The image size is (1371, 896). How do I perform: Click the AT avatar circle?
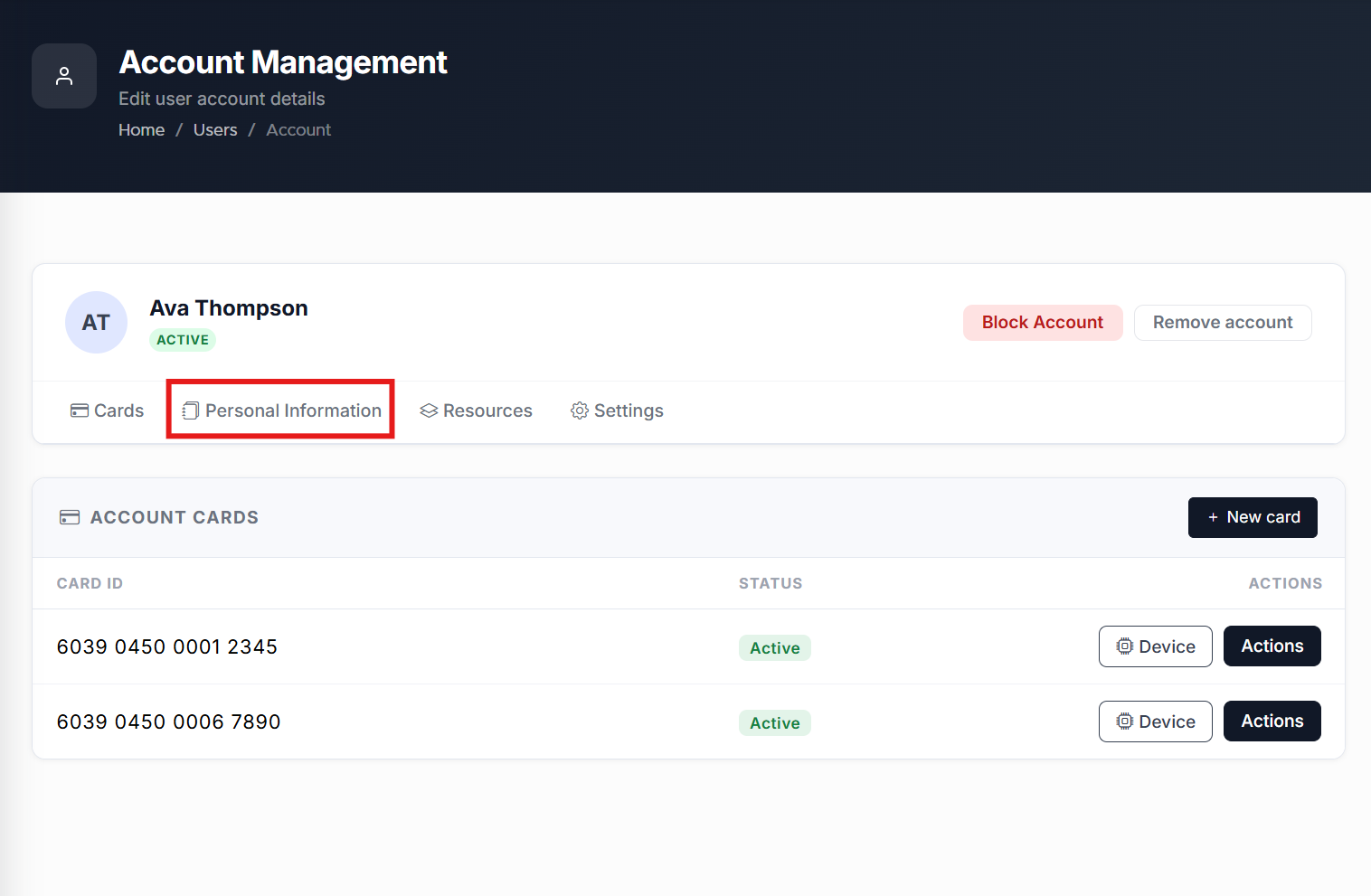coord(96,322)
